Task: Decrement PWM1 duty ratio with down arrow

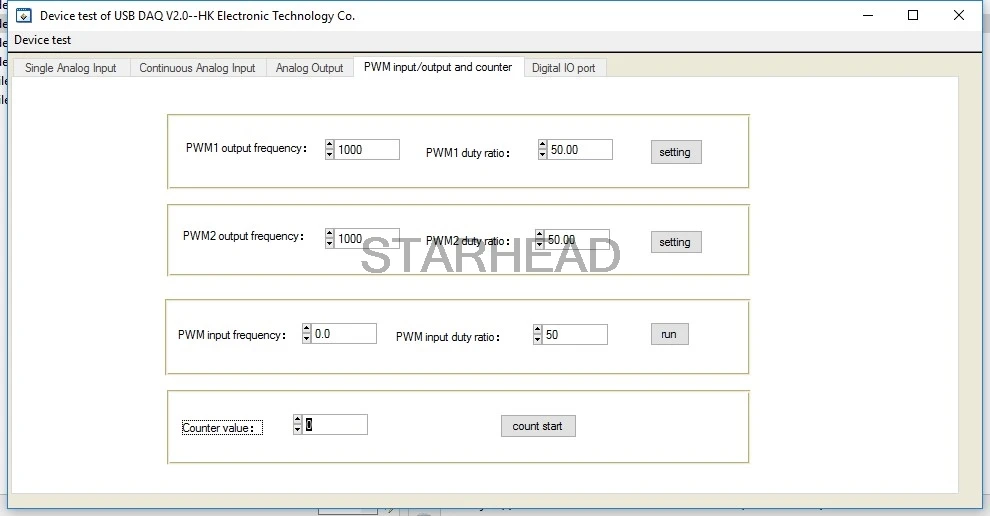Action: click(542, 155)
